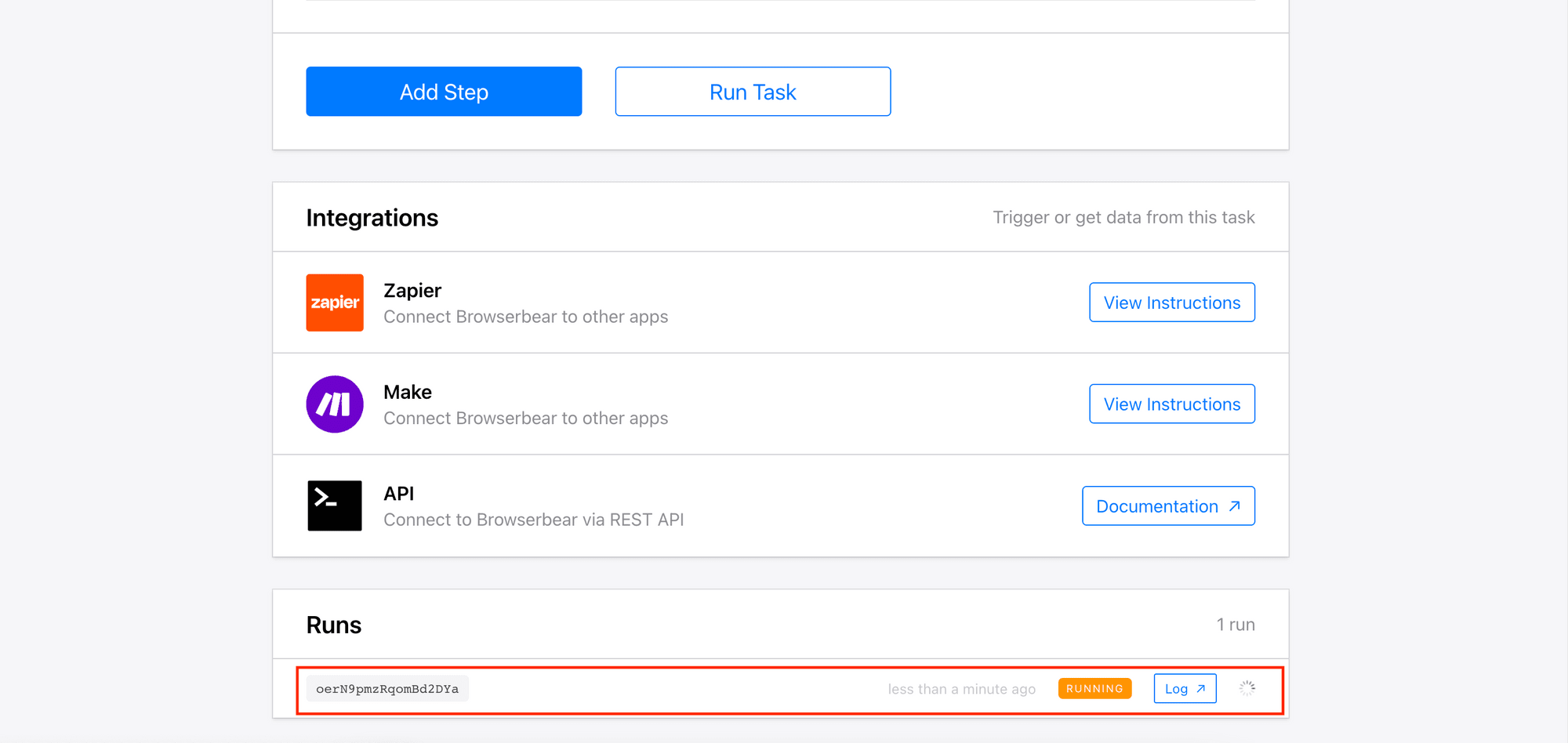1568x743 pixels.
Task: Click the timestamp showing less than a minute ago
Action: [x=962, y=688]
